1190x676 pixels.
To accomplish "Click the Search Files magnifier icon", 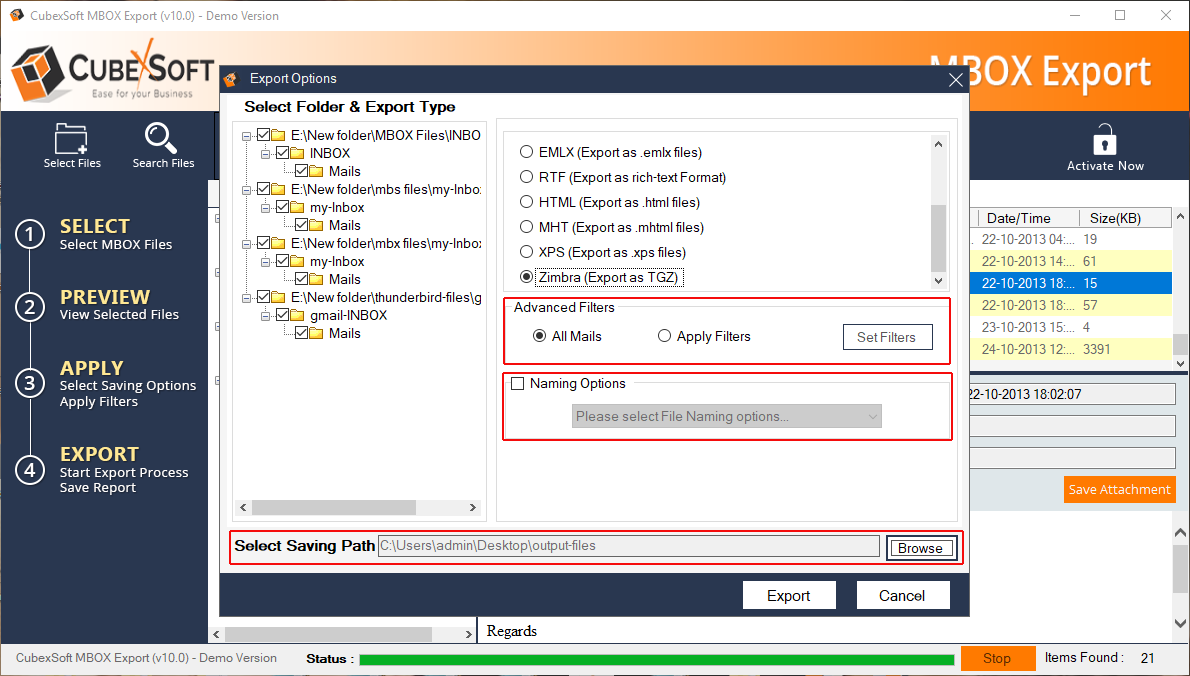I will click(162, 137).
